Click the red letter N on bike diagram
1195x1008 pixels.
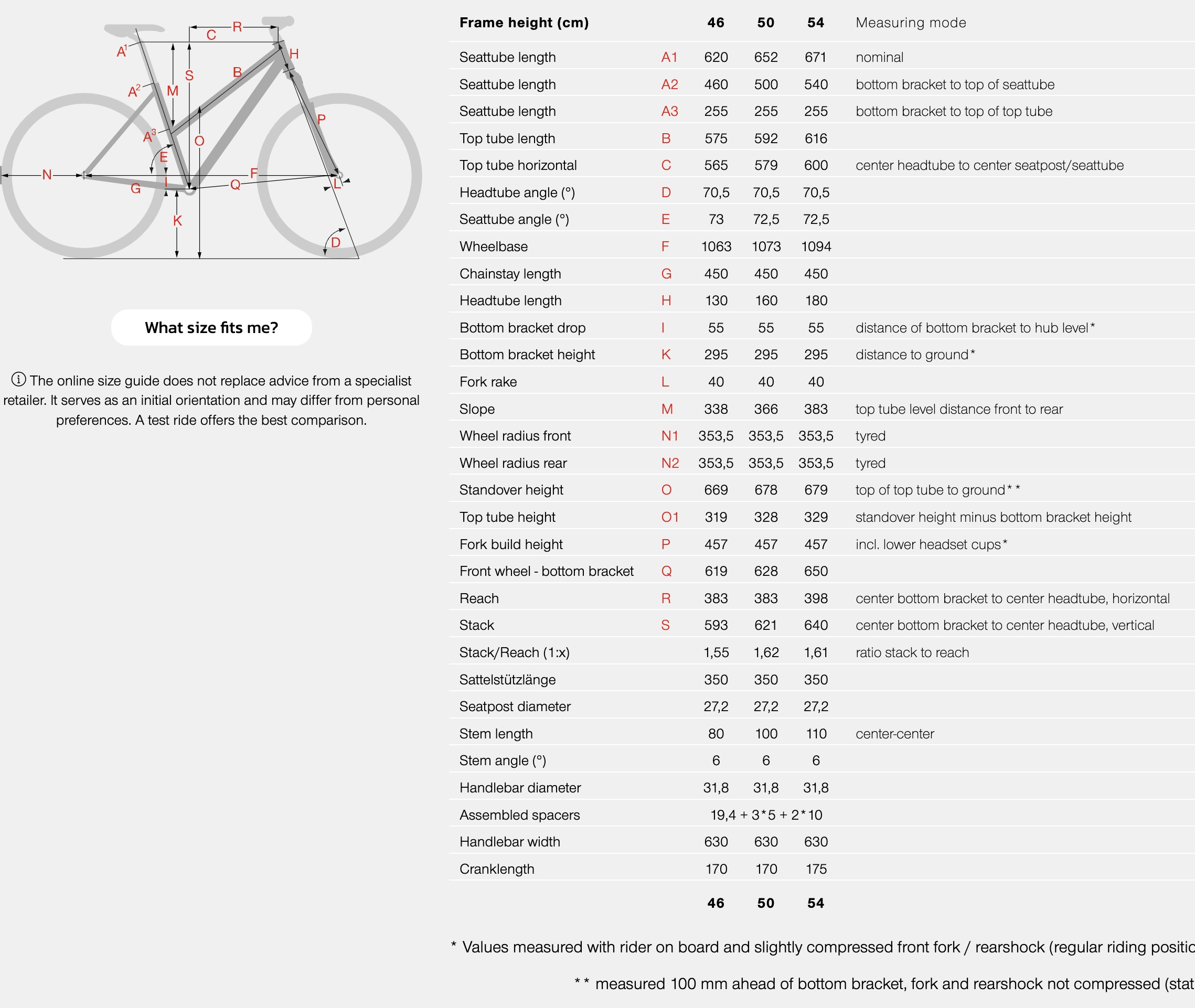[x=47, y=175]
